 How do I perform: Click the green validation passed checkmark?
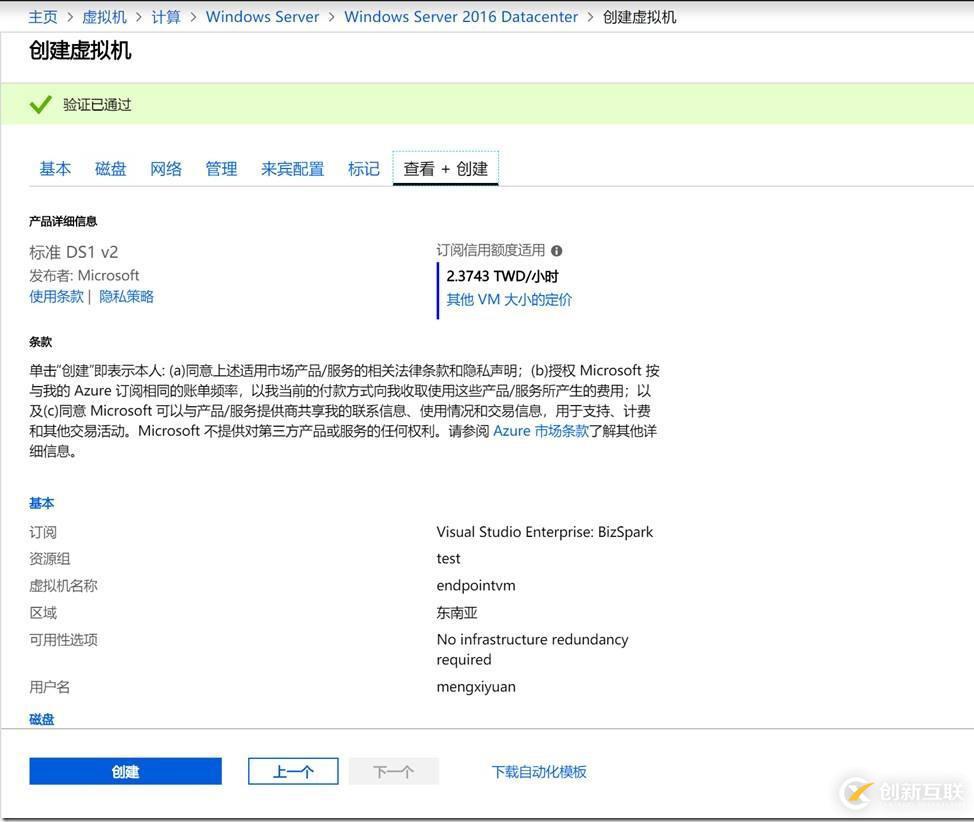[40, 104]
